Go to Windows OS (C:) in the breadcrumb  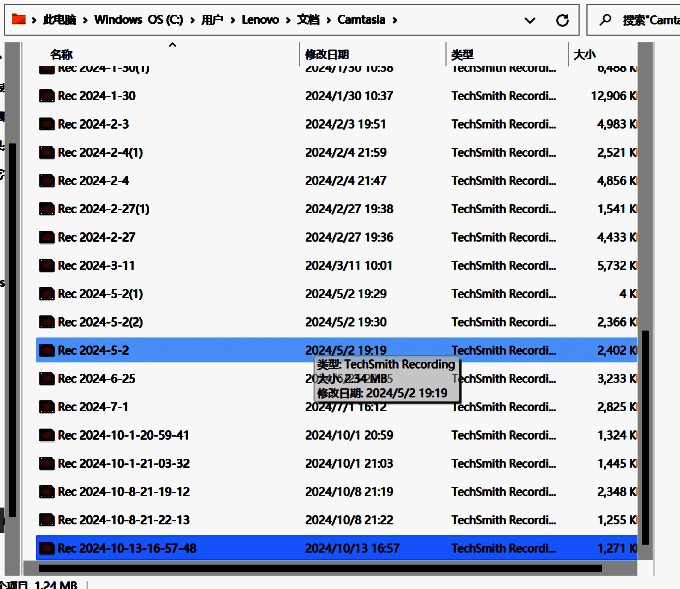[139, 20]
